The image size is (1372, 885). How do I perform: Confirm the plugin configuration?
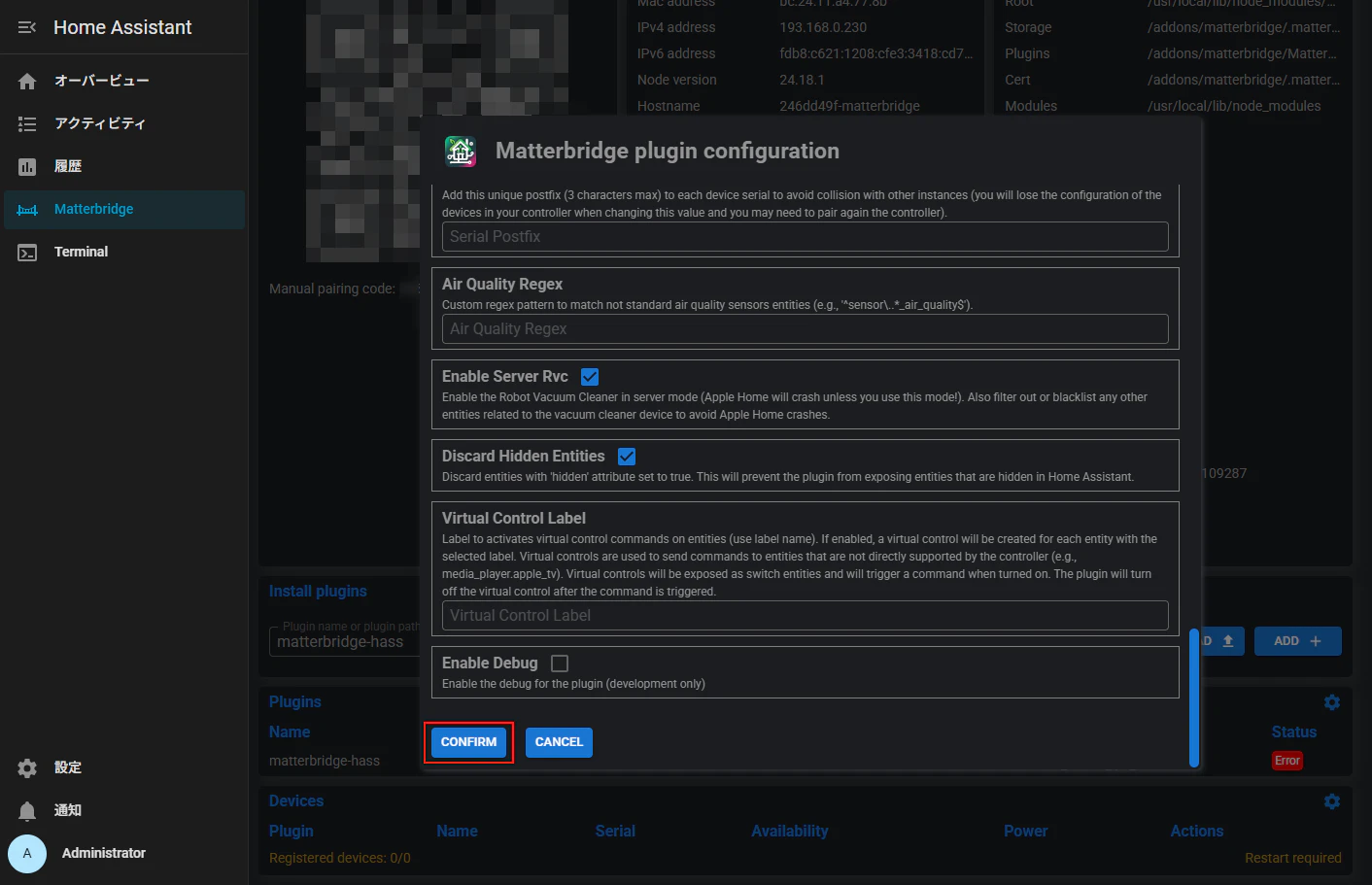pos(468,742)
